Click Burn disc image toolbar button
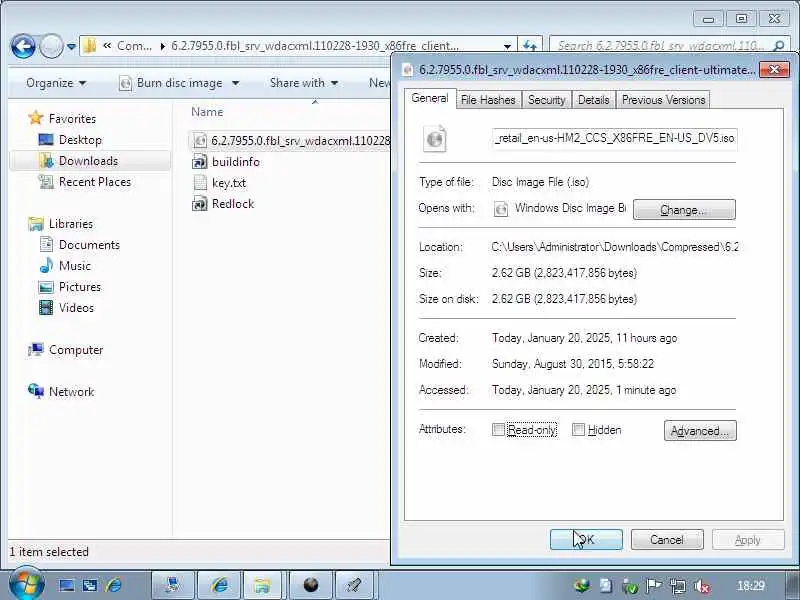 [171, 83]
